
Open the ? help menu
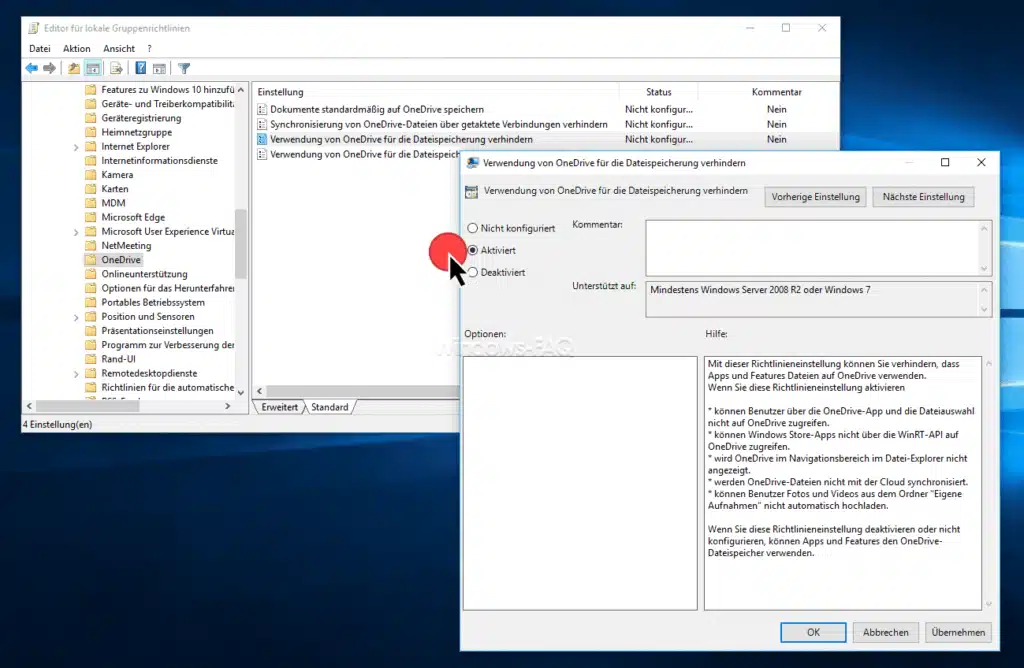pyautogui.click(x=150, y=48)
